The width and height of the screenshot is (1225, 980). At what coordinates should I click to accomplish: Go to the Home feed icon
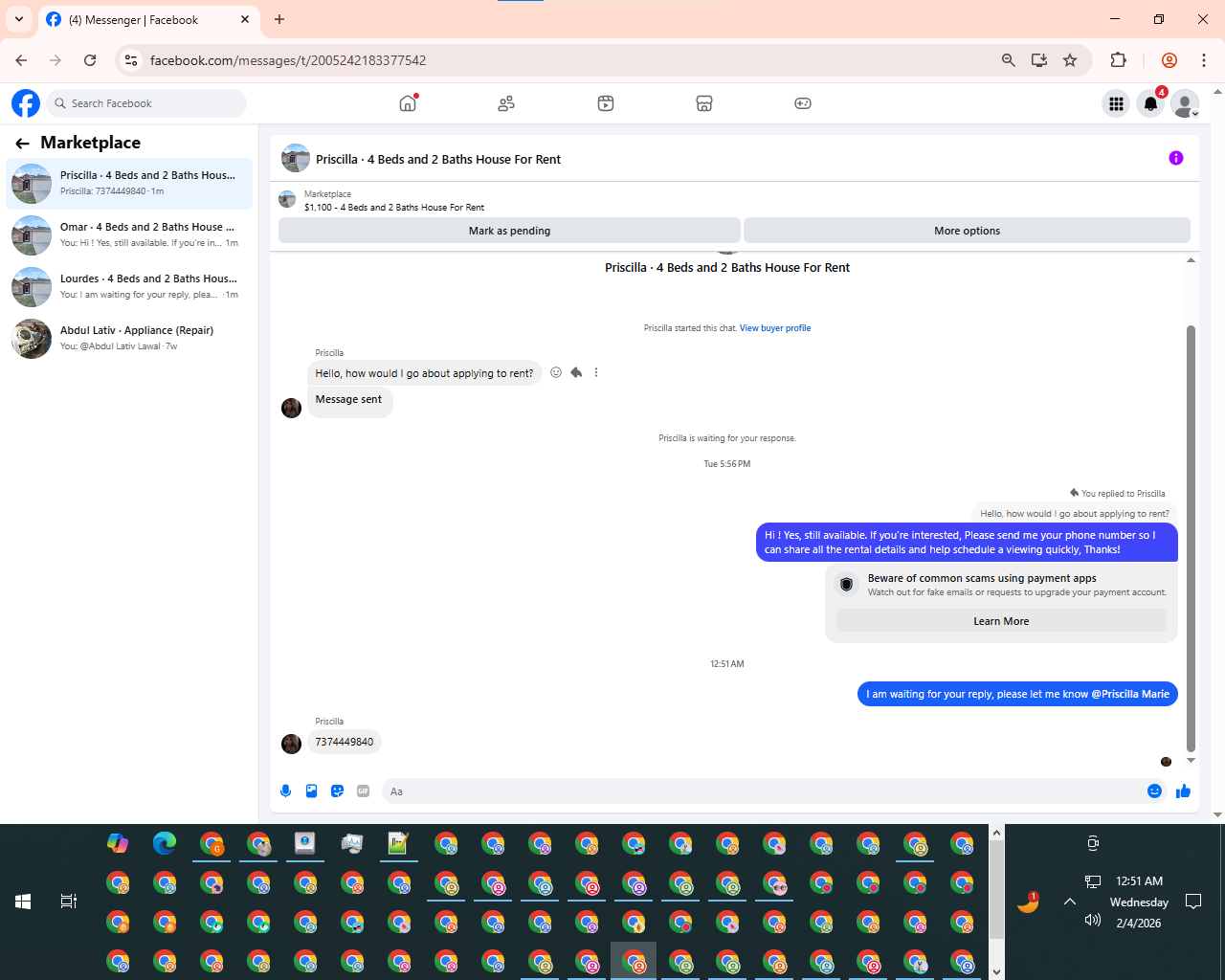(409, 103)
